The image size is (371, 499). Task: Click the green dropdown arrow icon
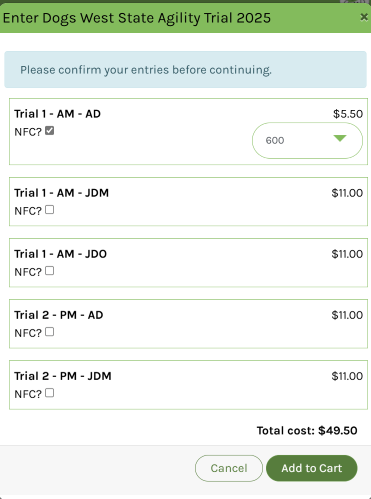pyautogui.click(x=340, y=138)
